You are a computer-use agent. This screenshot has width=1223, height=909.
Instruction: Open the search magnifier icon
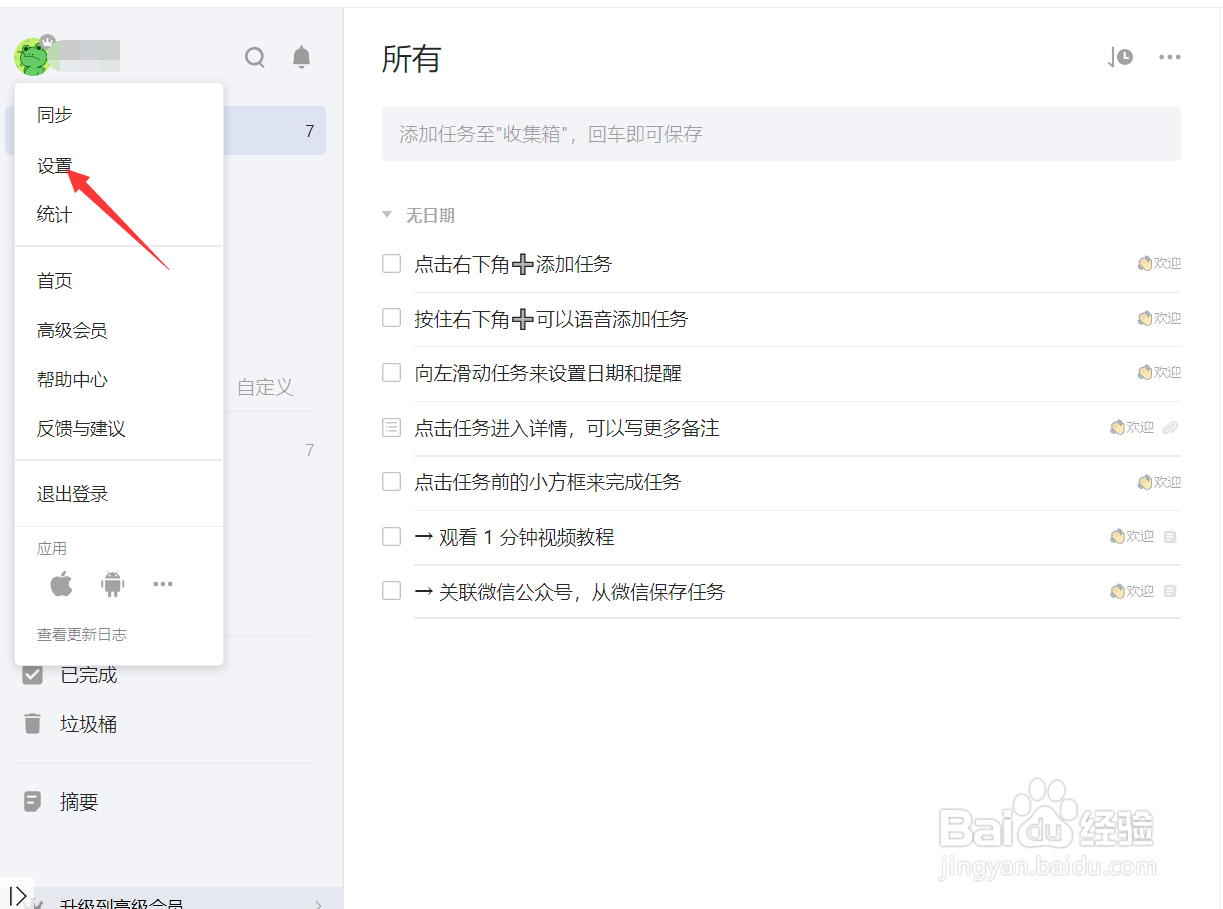click(255, 57)
